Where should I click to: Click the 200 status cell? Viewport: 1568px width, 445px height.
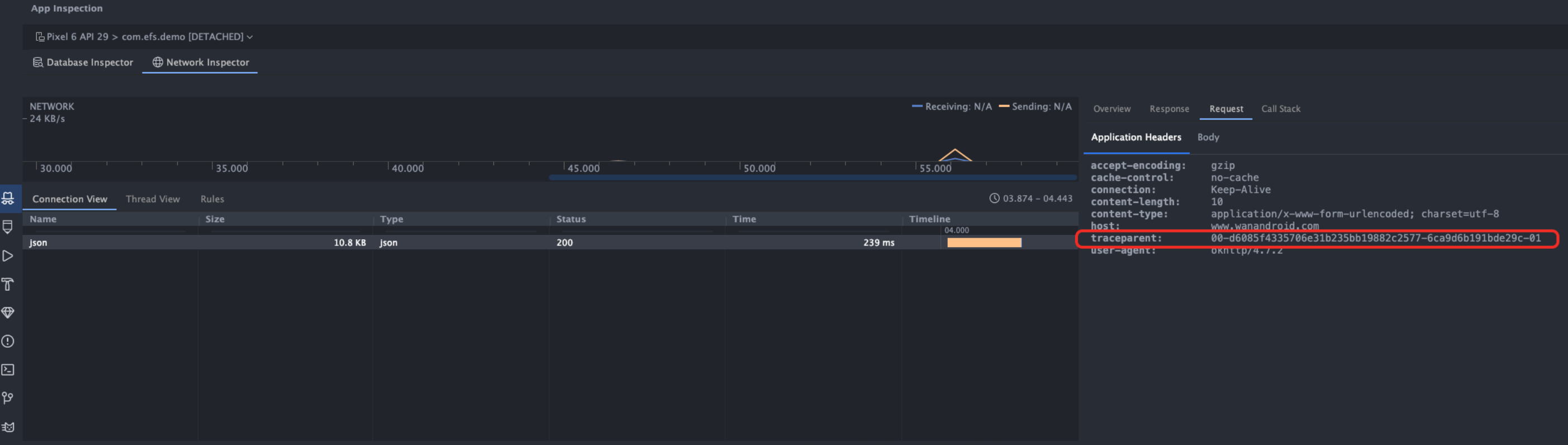tap(564, 243)
